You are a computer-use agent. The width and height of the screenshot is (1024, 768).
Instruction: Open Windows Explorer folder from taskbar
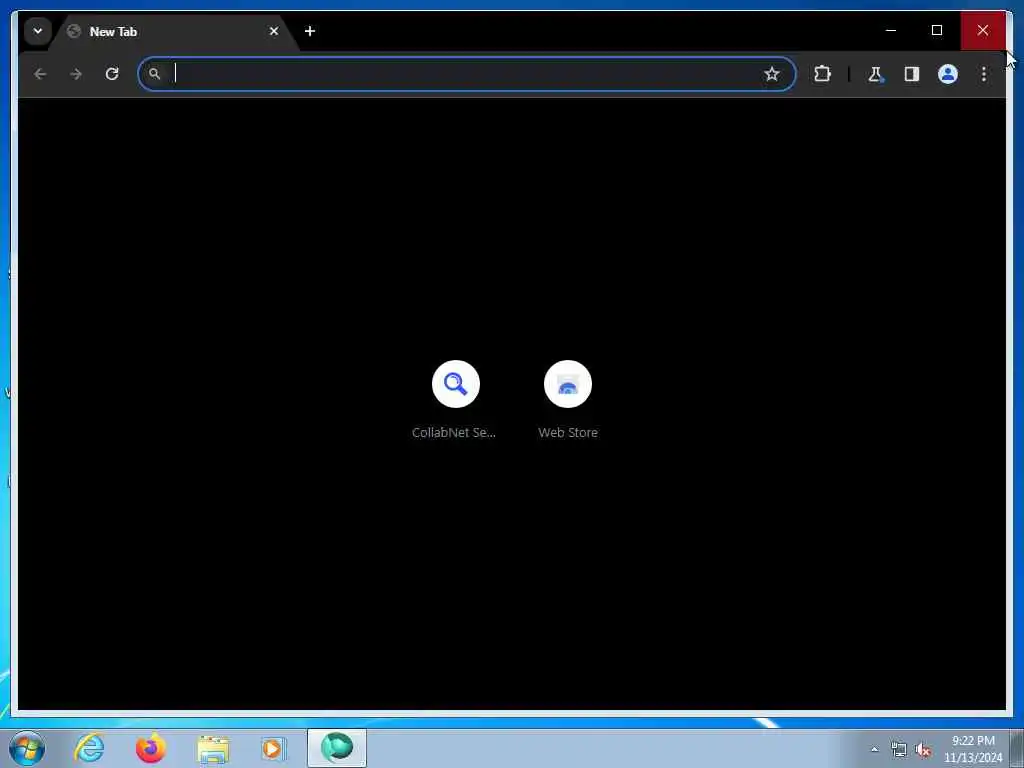213,748
